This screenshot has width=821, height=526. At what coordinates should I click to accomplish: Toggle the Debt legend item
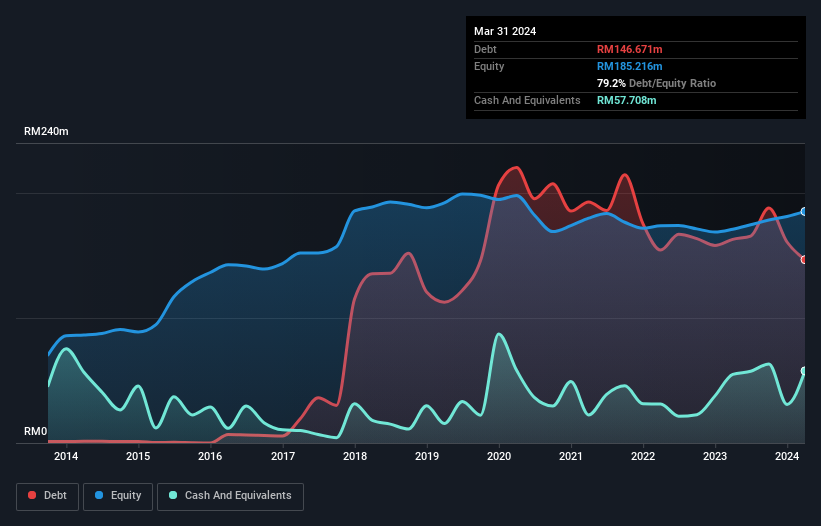pyautogui.click(x=46, y=496)
